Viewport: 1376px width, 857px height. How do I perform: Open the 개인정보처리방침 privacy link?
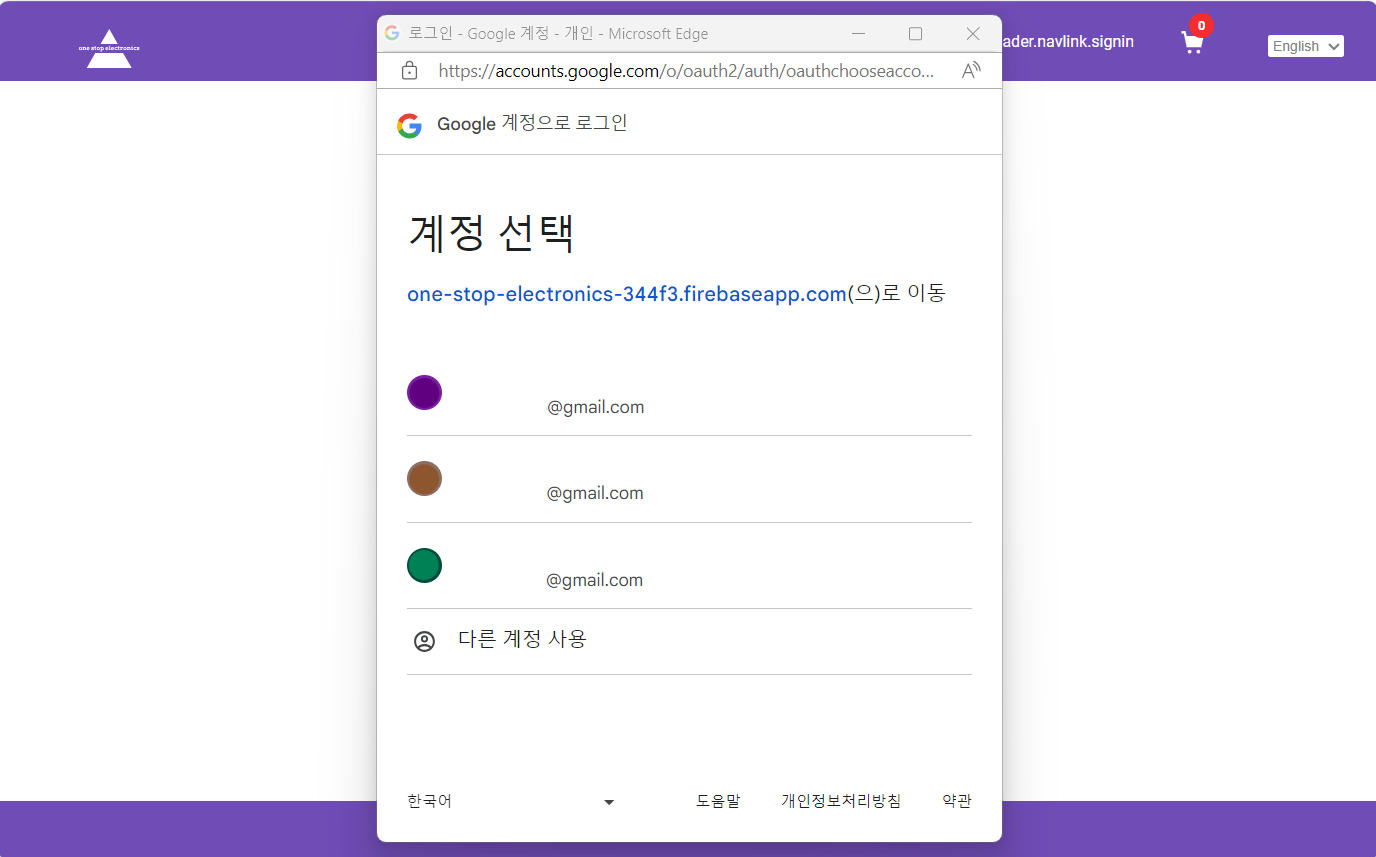click(841, 801)
